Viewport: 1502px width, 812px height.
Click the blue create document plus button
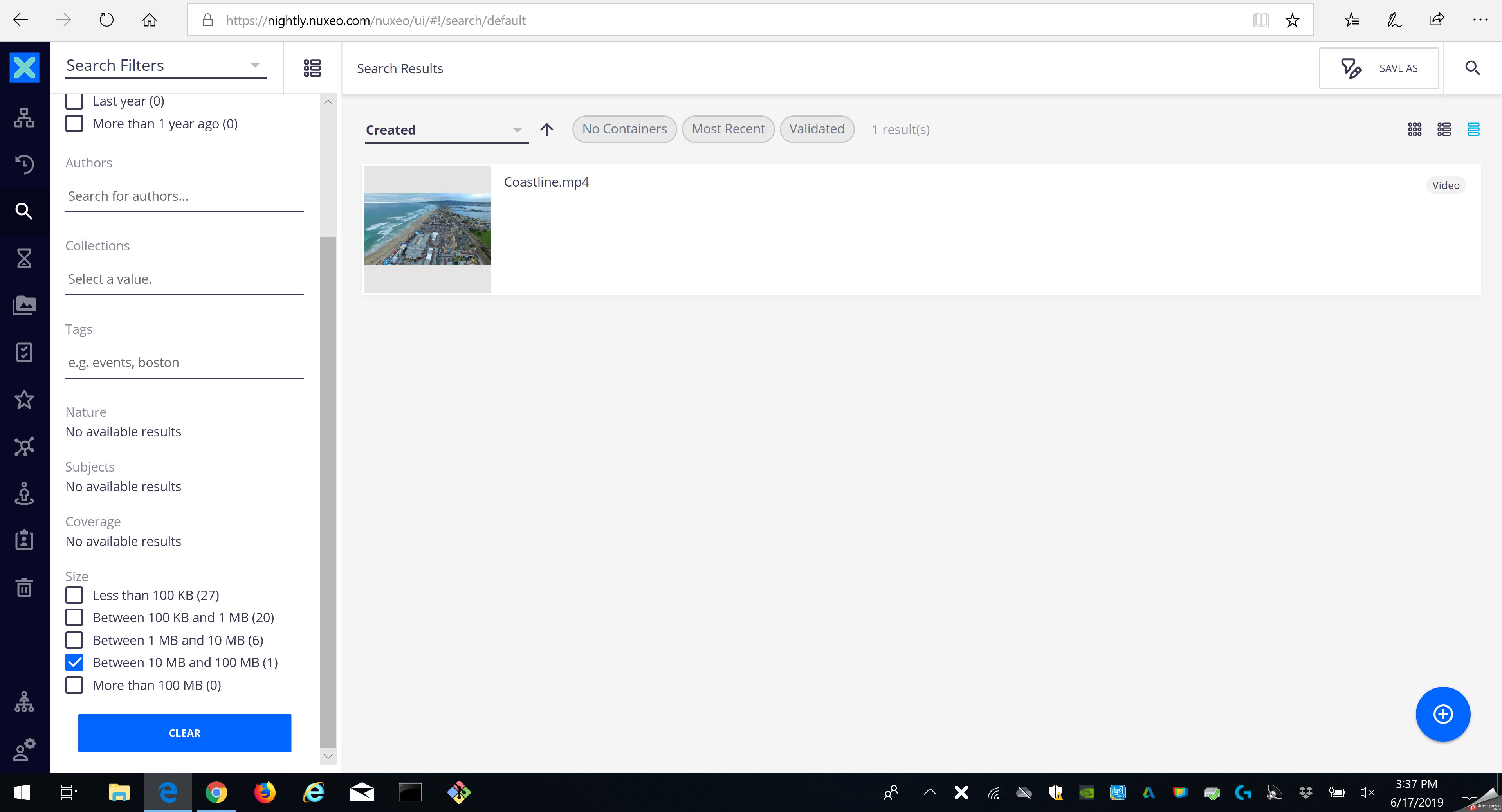click(x=1442, y=713)
